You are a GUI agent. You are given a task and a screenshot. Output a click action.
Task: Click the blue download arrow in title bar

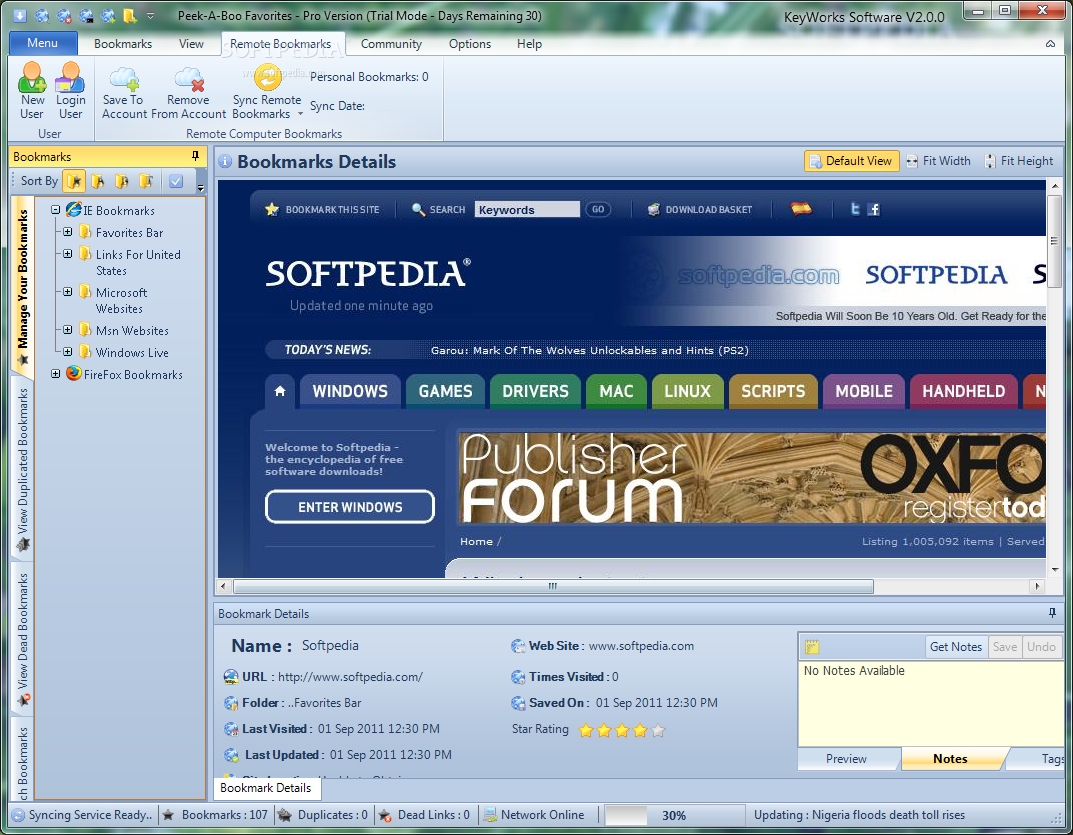point(20,15)
